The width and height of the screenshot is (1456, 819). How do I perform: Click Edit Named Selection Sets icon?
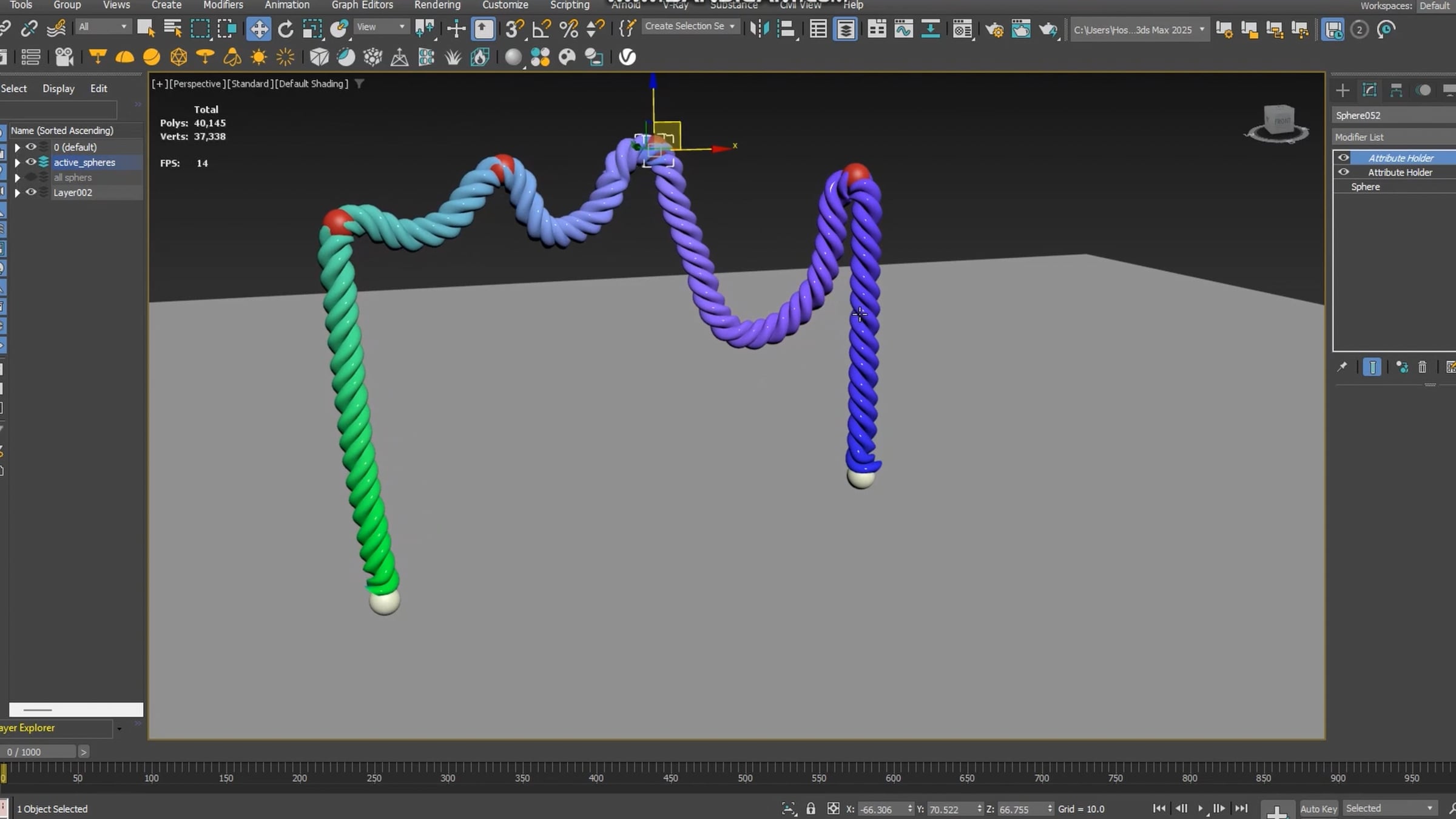(x=627, y=29)
